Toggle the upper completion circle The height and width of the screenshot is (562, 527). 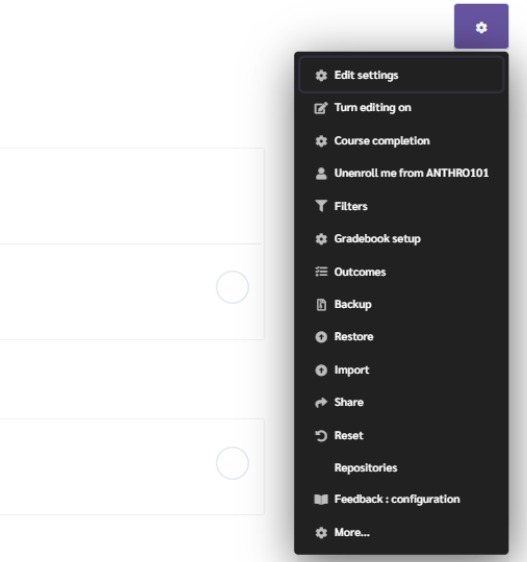pos(232,287)
